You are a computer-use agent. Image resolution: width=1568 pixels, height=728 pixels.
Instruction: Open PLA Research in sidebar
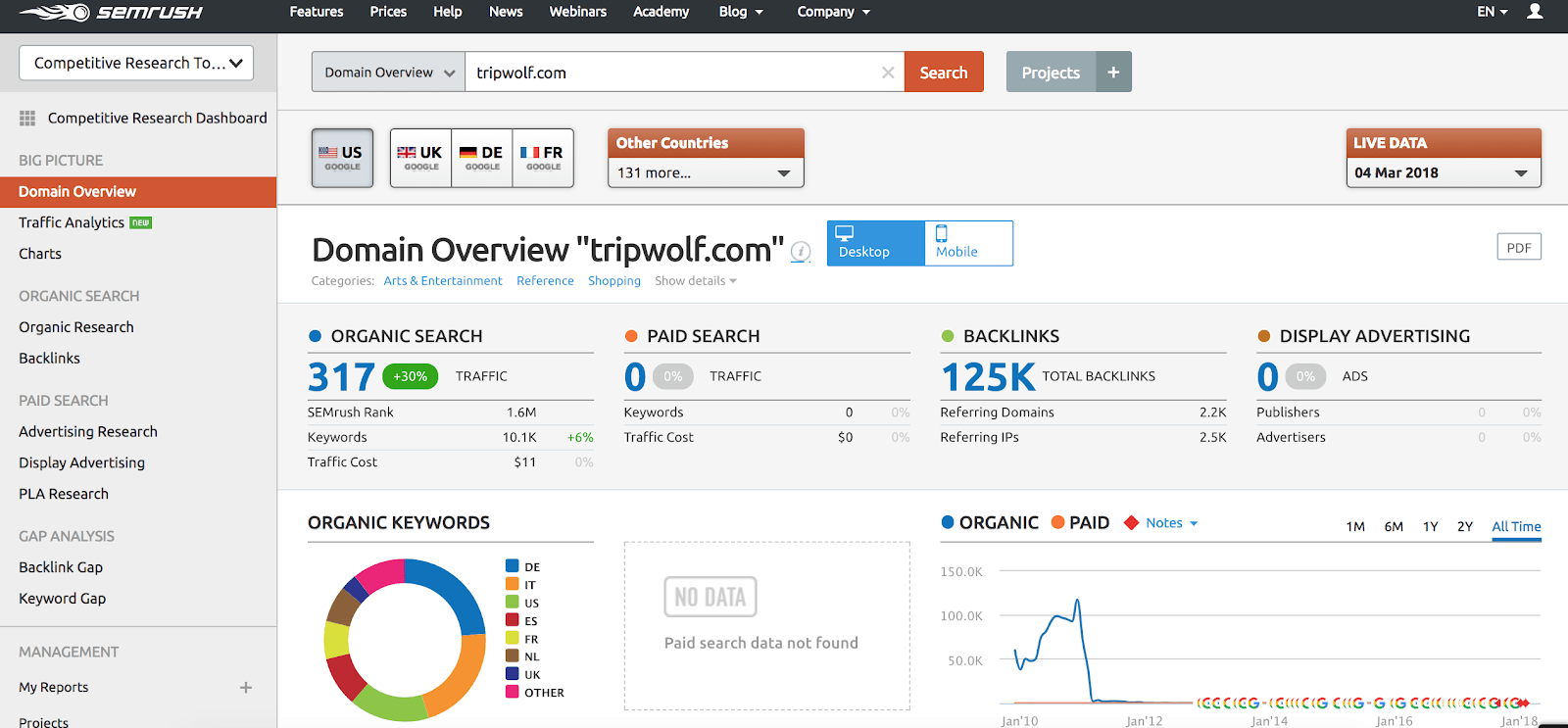64,494
